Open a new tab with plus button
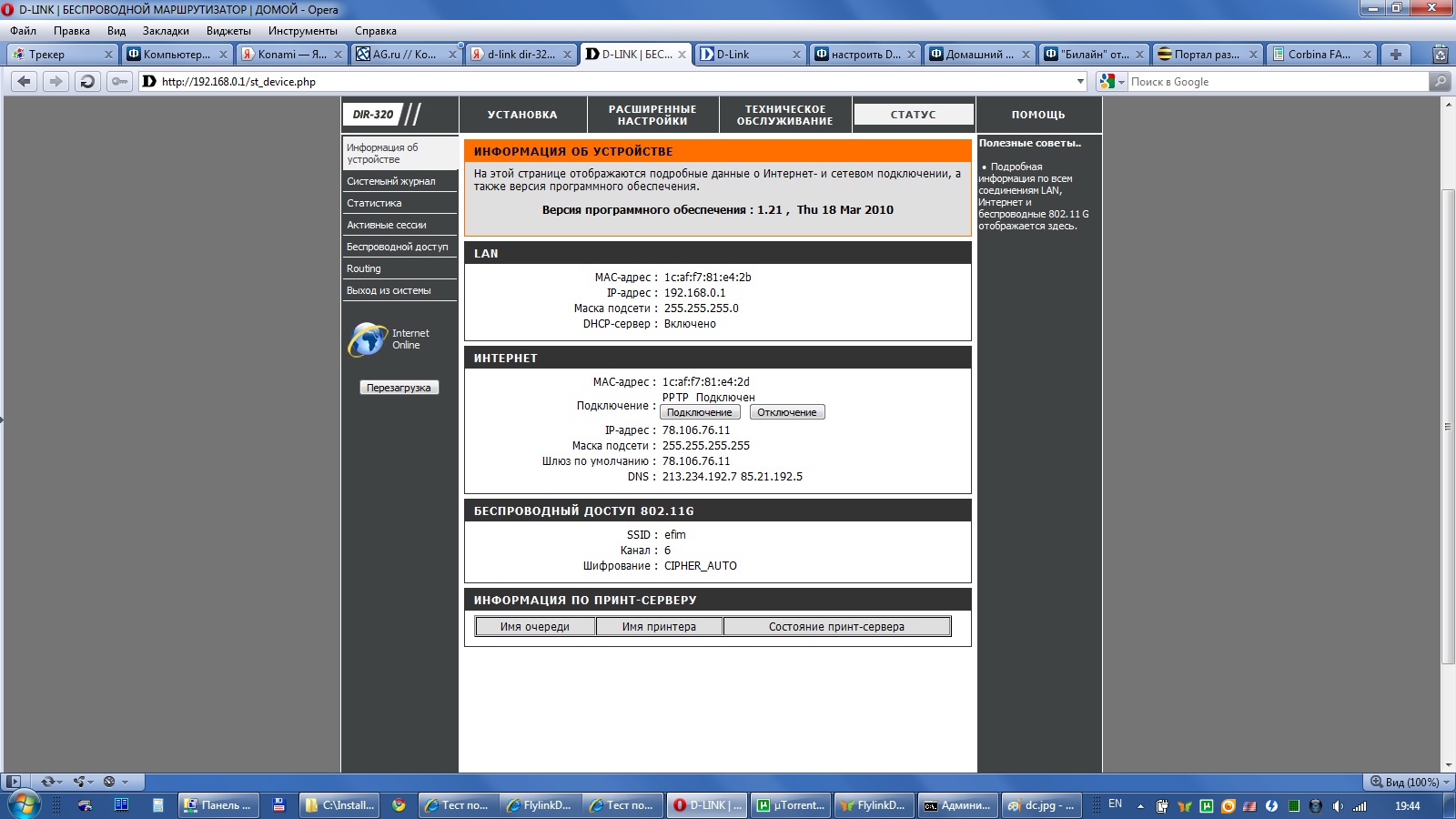 [1395, 55]
